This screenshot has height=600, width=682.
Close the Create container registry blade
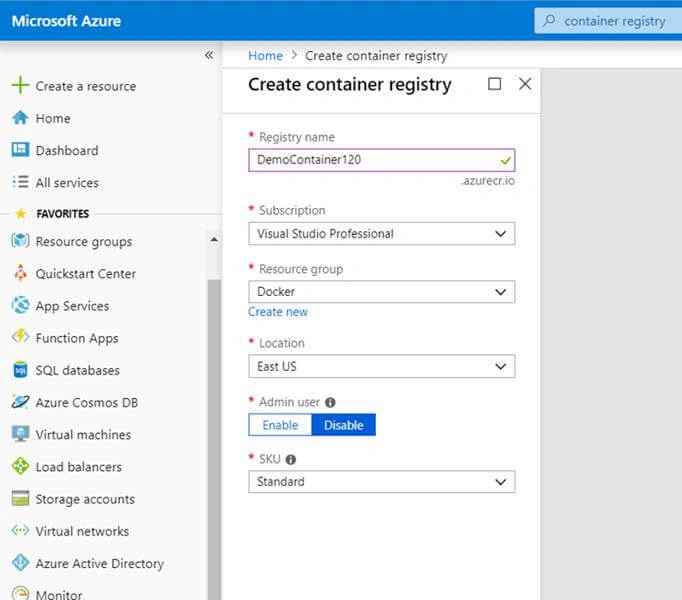pos(525,84)
